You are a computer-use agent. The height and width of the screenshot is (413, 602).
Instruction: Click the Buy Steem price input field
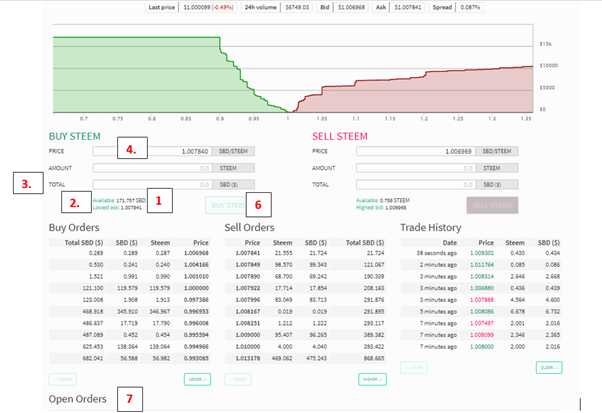click(x=152, y=151)
